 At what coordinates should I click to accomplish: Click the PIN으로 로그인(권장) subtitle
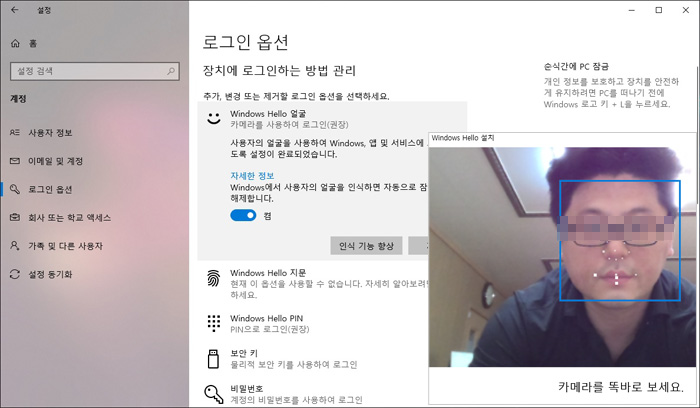pyautogui.click(x=270, y=329)
